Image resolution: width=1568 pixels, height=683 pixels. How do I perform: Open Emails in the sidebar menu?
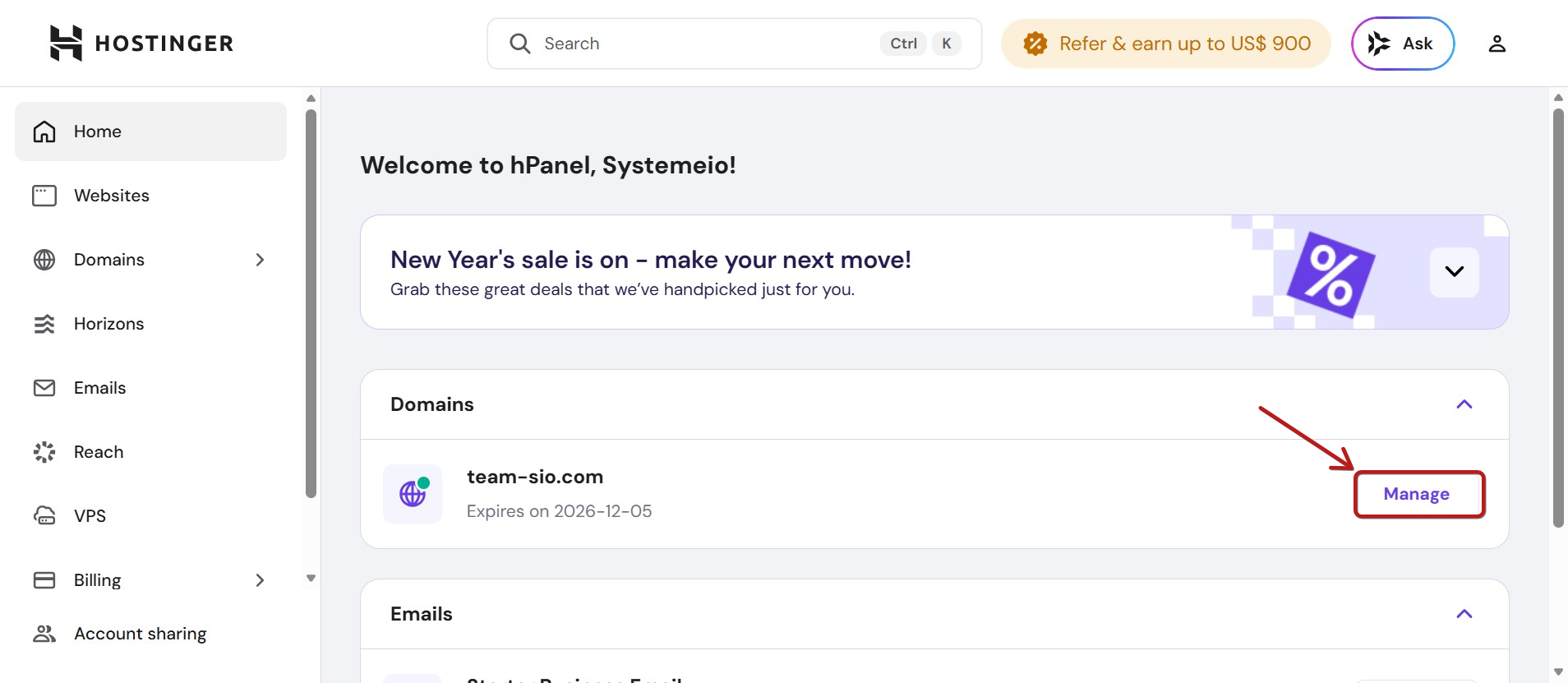[x=99, y=388]
